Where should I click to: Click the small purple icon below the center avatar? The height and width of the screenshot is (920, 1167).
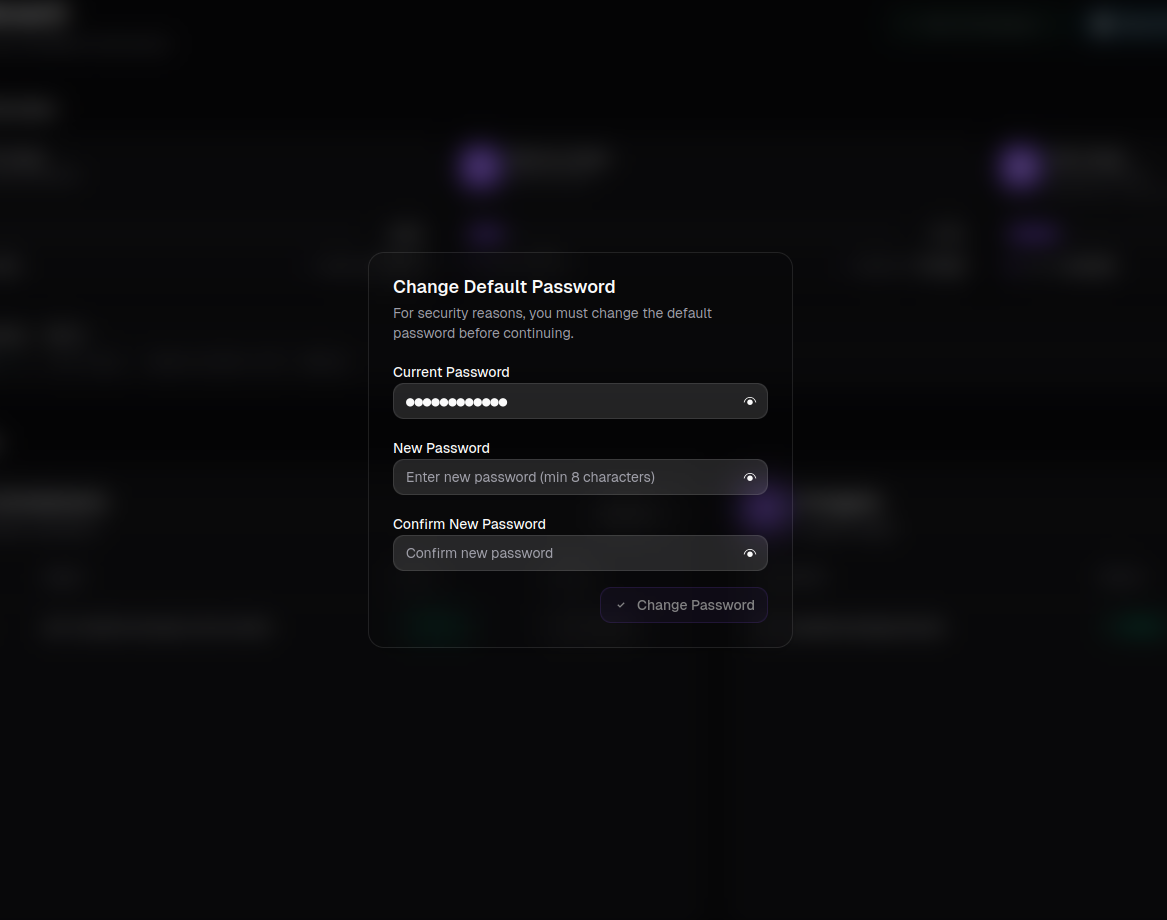click(x=487, y=233)
